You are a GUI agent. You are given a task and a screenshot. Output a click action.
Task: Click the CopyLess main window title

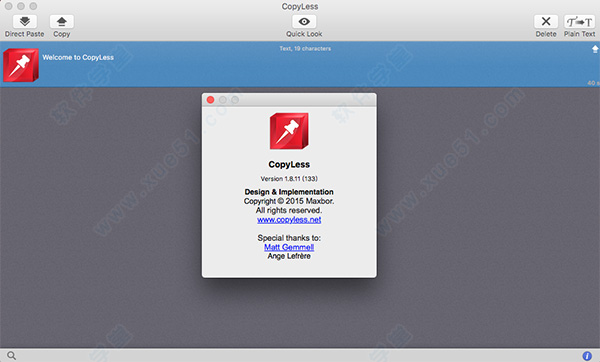tap(300, 7)
